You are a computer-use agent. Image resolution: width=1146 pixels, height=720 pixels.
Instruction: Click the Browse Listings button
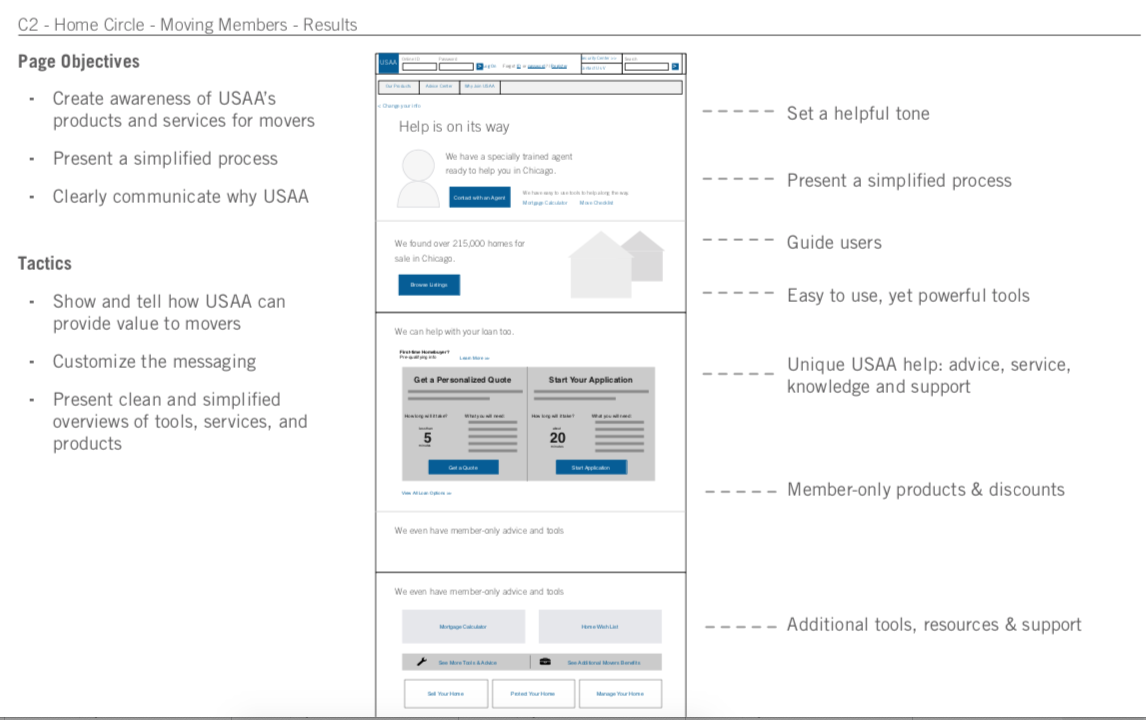[x=429, y=285]
